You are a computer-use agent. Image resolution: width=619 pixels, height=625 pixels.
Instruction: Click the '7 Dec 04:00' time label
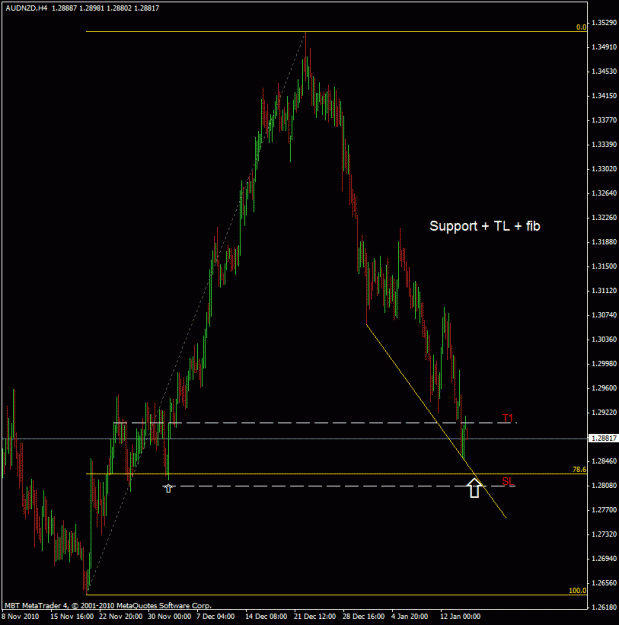(215, 616)
